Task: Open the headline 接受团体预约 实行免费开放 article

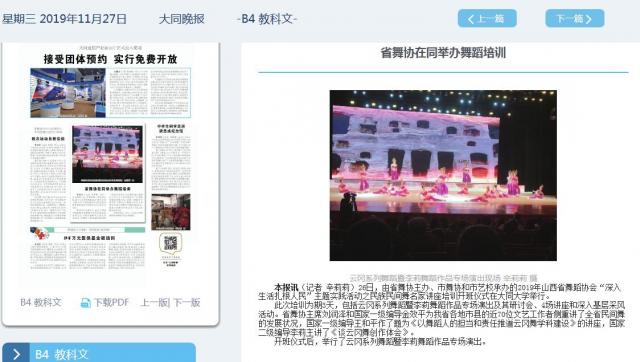Action: tap(110, 59)
